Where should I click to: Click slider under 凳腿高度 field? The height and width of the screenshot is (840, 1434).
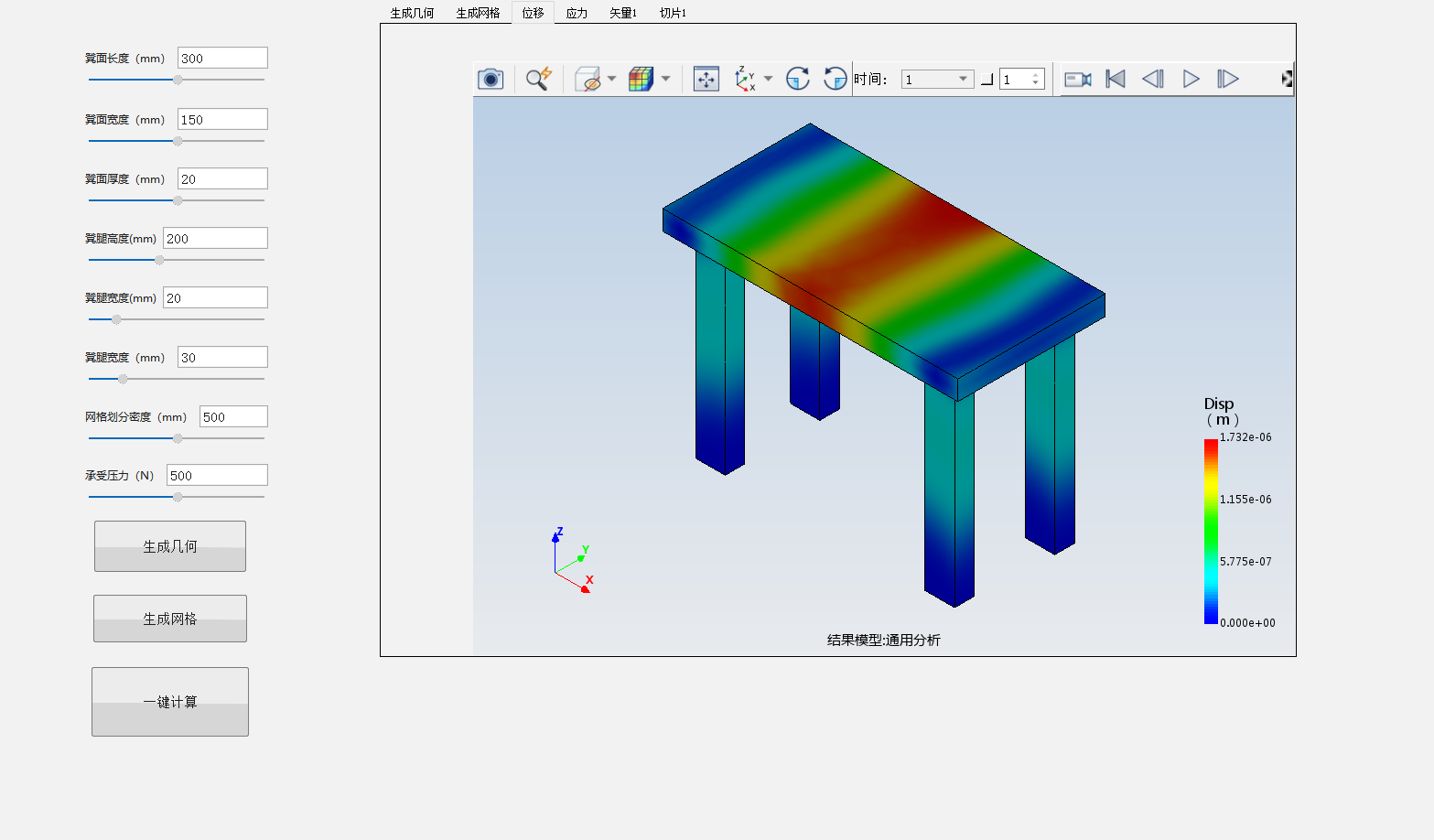(177, 260)
